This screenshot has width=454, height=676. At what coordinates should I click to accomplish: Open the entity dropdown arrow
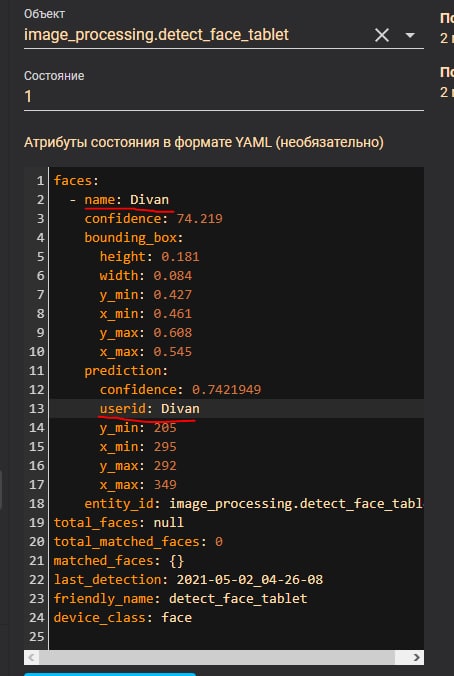(410, 35)
